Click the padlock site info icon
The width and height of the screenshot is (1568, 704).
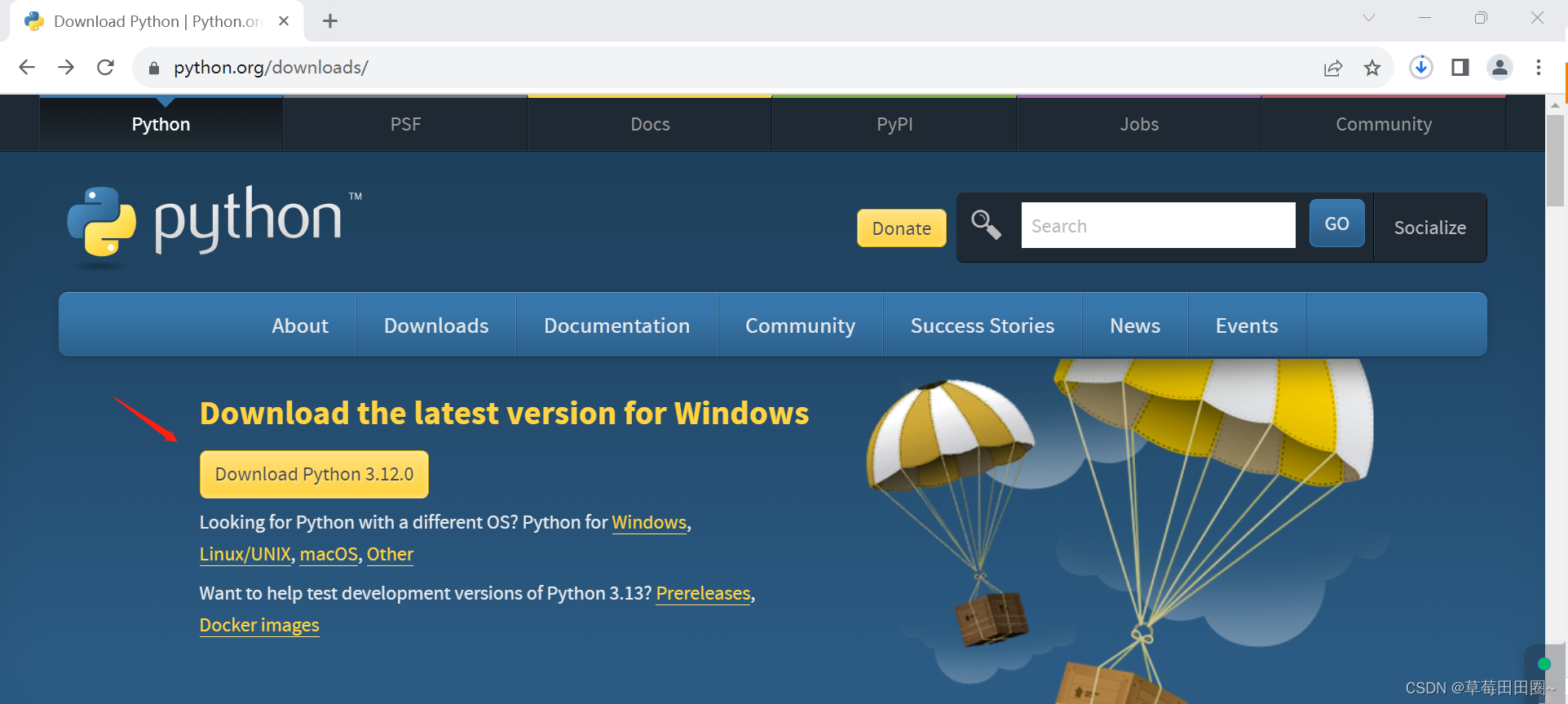153,68
